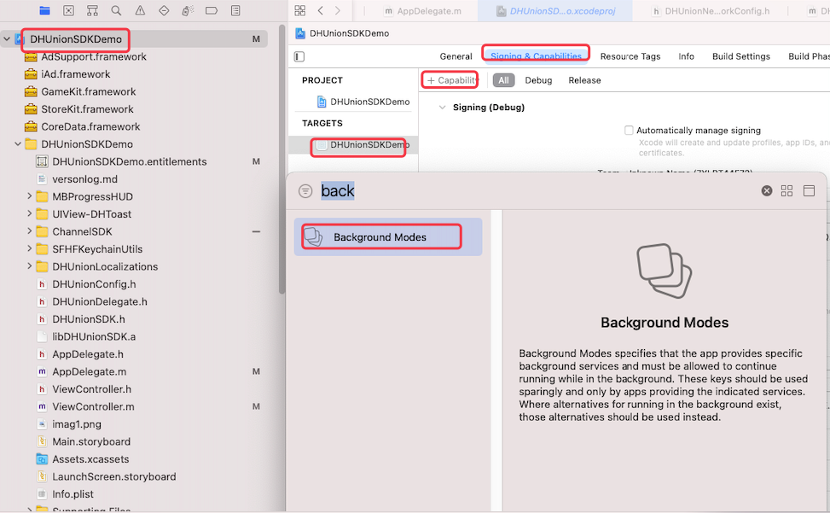The height and width of the screenshot is (514, 830).
Task: Select the Release configuration filter
Action: click(x=585, y=80)
